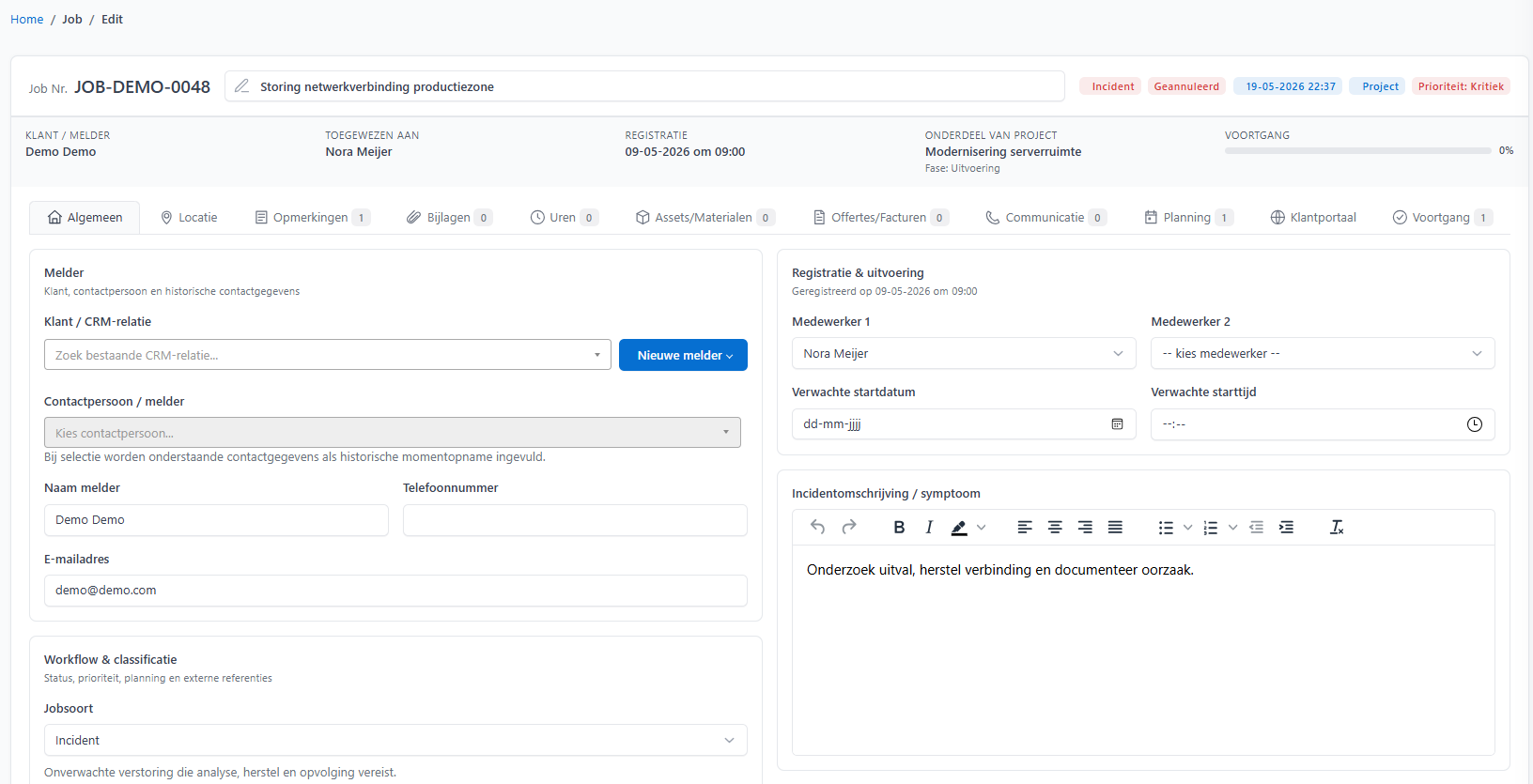Screen dimensions: 1533x784
Task: Justify text in the editor
Action: 1115,528
